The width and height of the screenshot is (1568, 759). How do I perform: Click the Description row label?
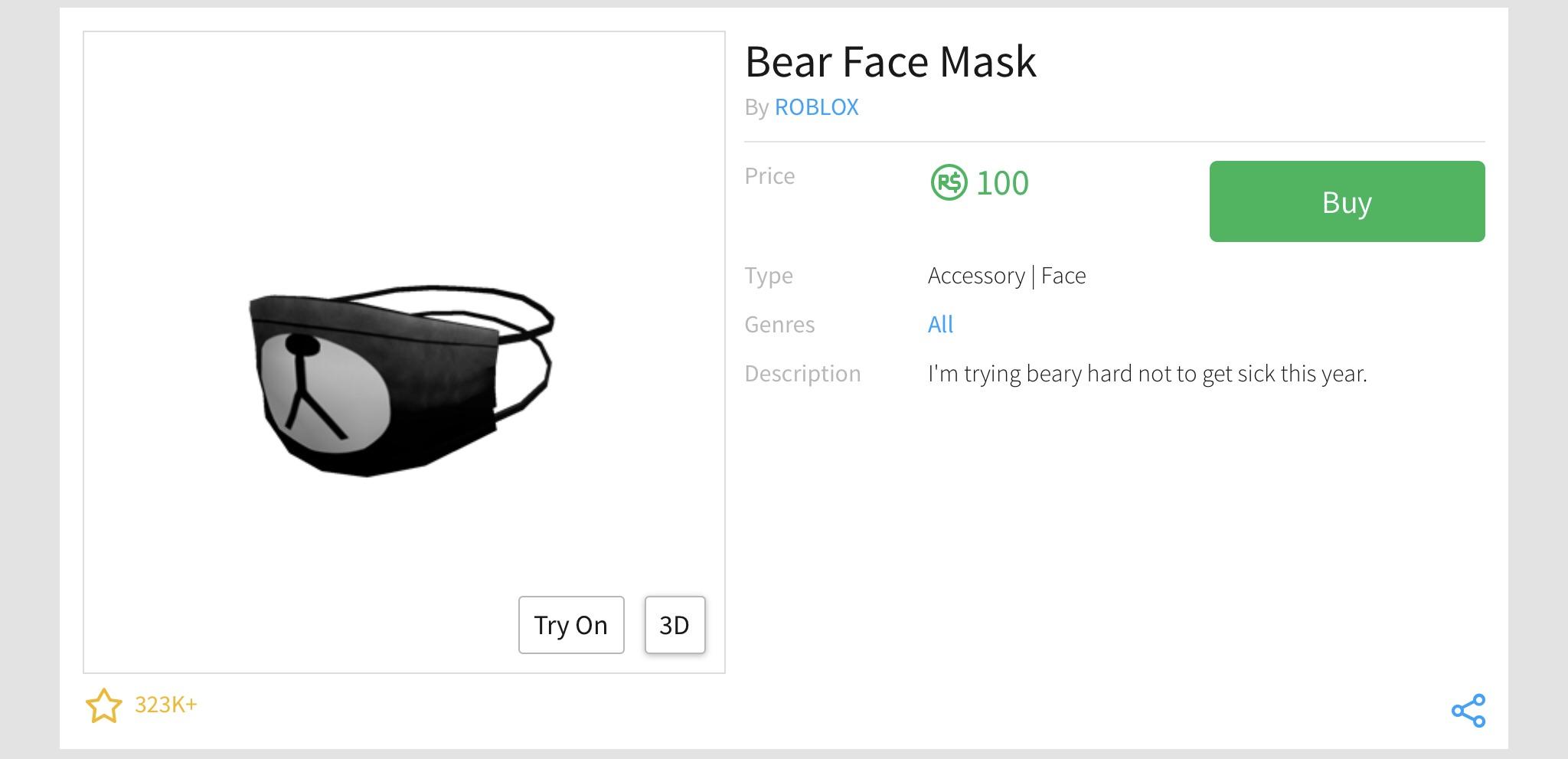coord(803,373)
